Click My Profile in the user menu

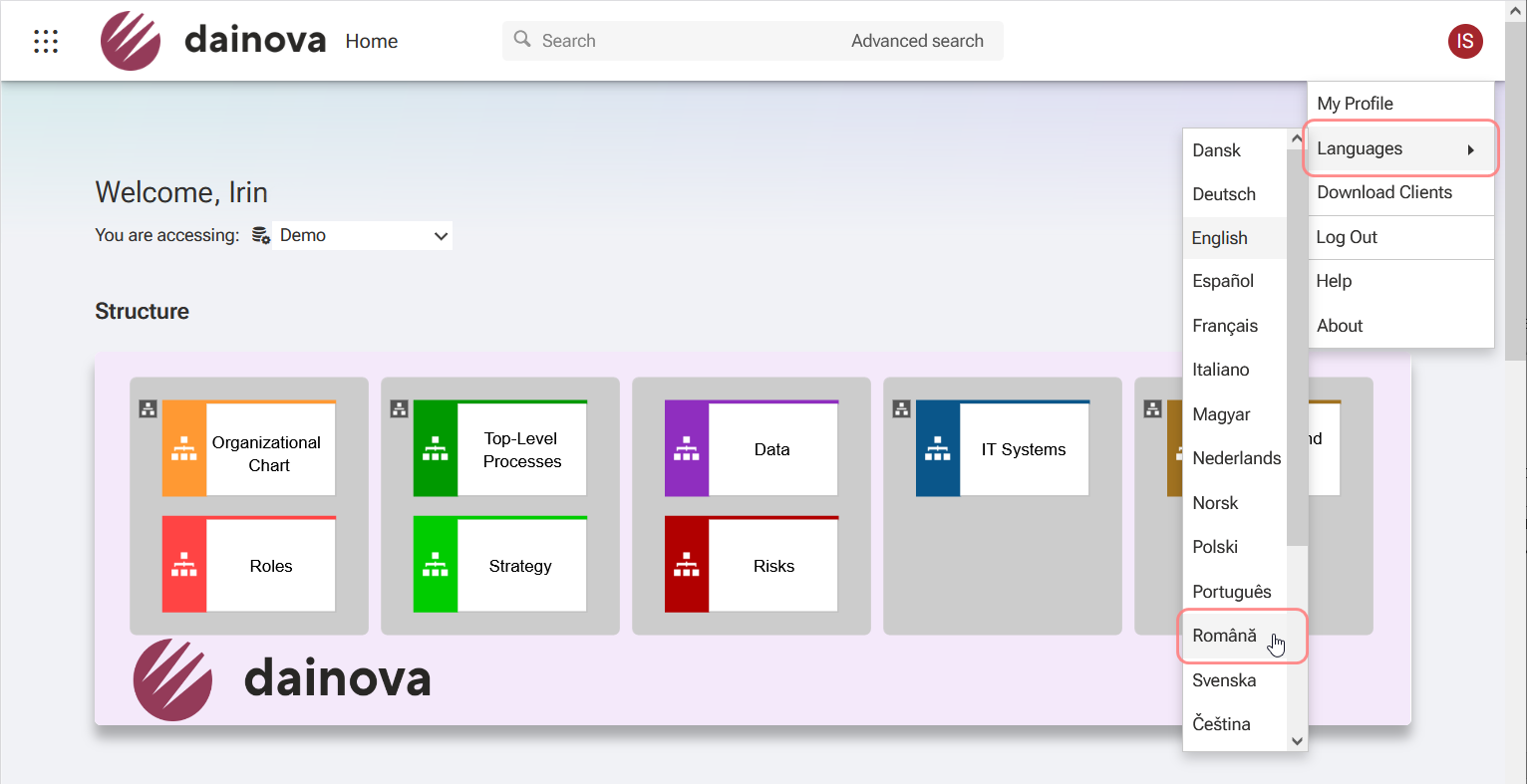point(1355,103)
